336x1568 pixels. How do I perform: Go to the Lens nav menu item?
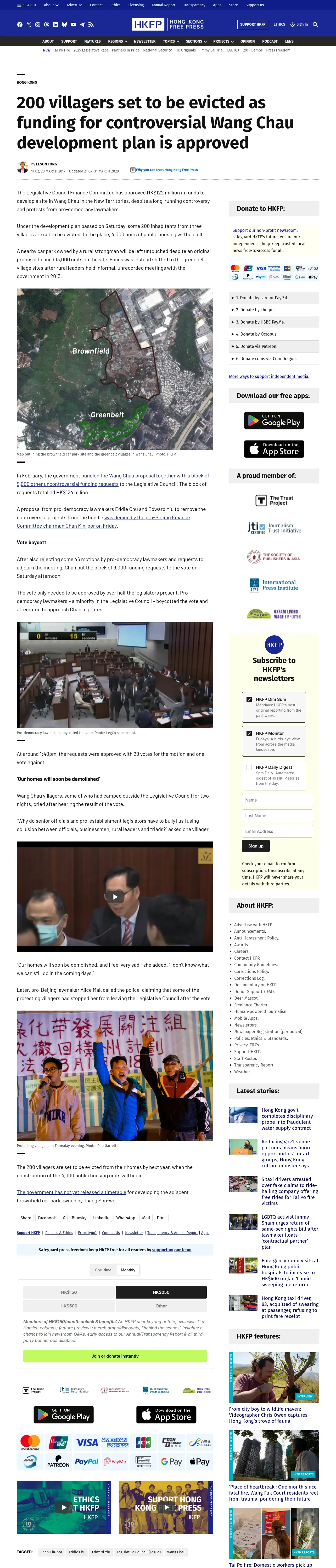[289, 41]
